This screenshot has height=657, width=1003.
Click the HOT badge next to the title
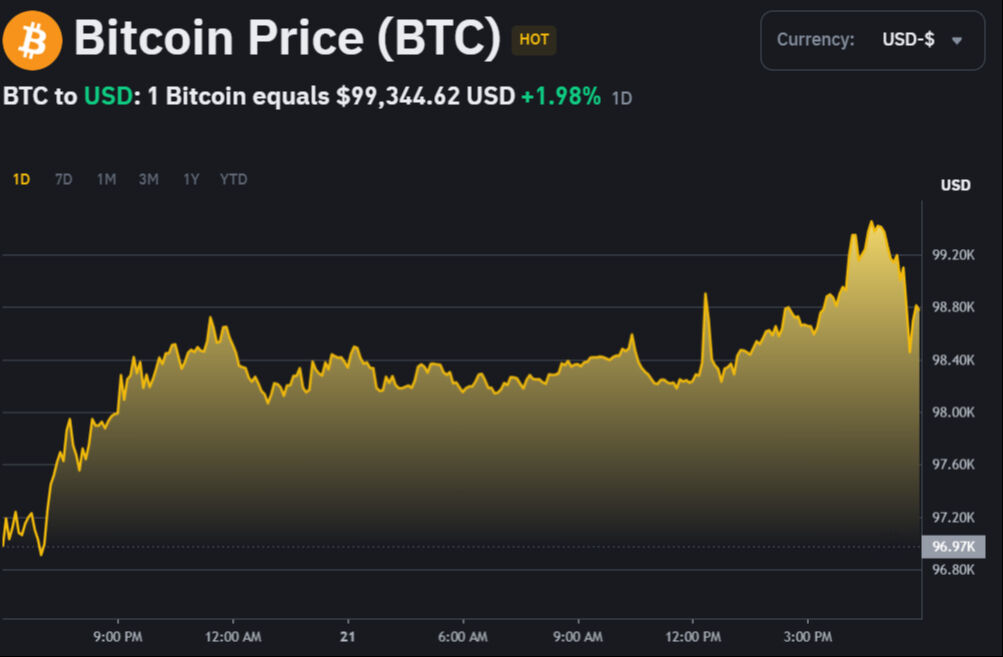534,41
